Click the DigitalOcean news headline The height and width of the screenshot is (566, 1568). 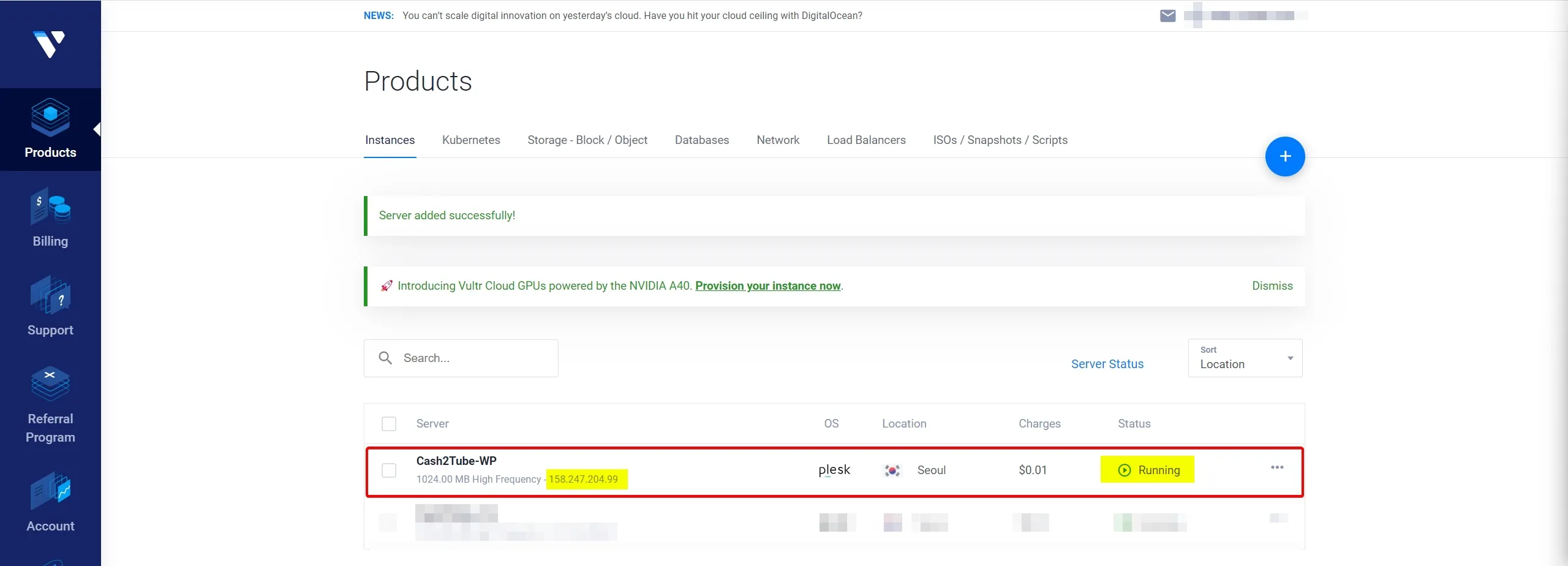tap(632, 16)
